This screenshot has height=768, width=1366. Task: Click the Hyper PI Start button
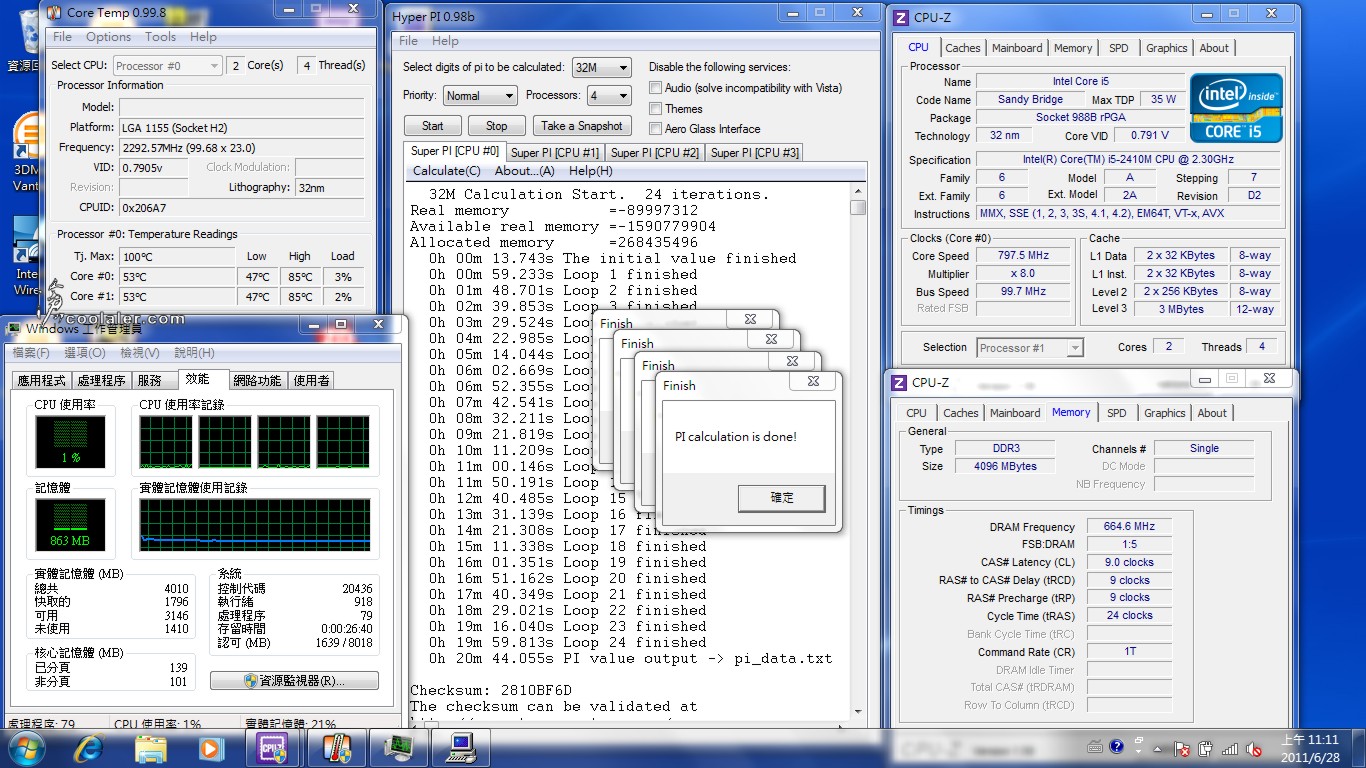[433, 126]
